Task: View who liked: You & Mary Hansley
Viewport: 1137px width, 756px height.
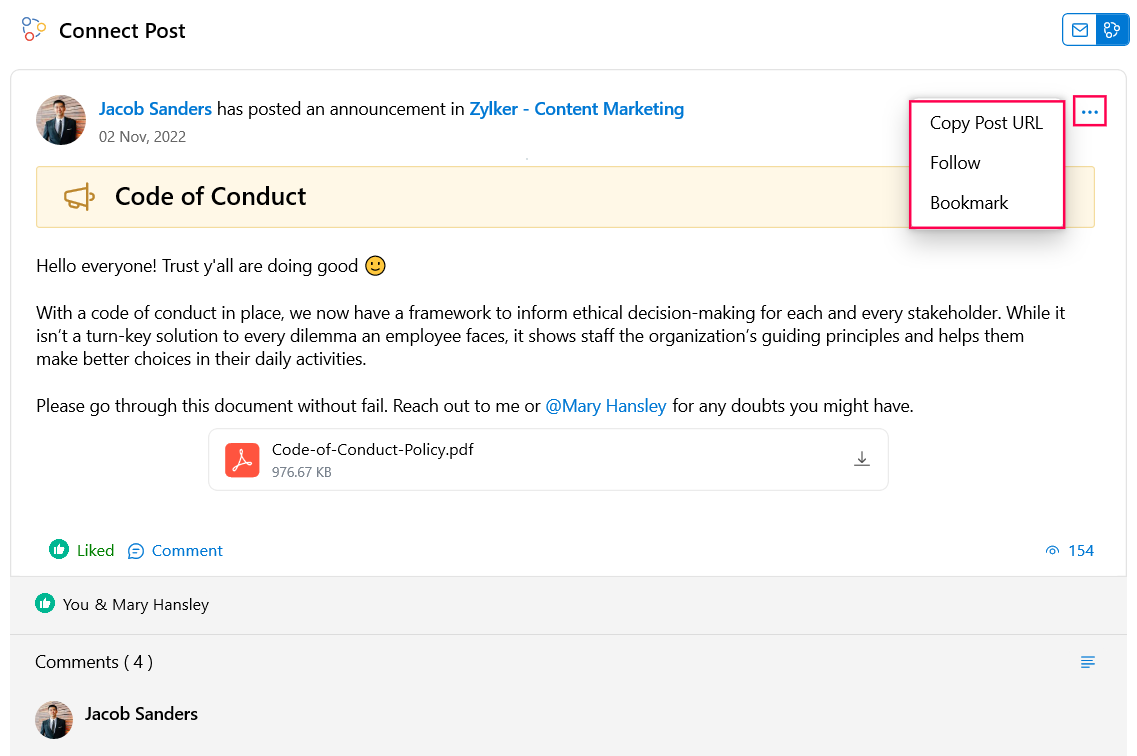Action: (136, 605)
